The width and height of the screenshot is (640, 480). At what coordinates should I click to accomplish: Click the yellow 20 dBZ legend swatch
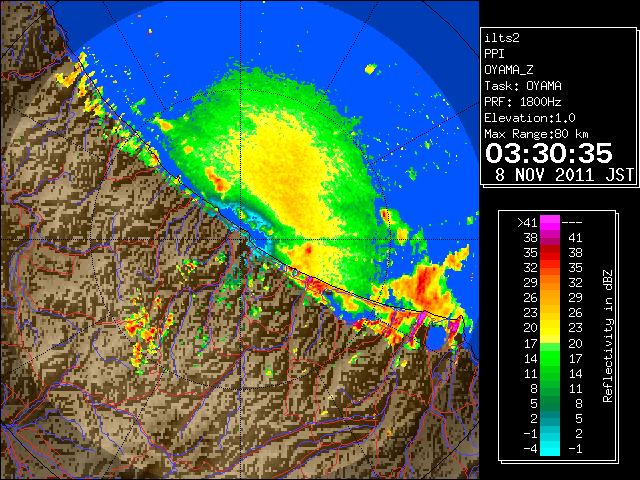pos(550,328)
